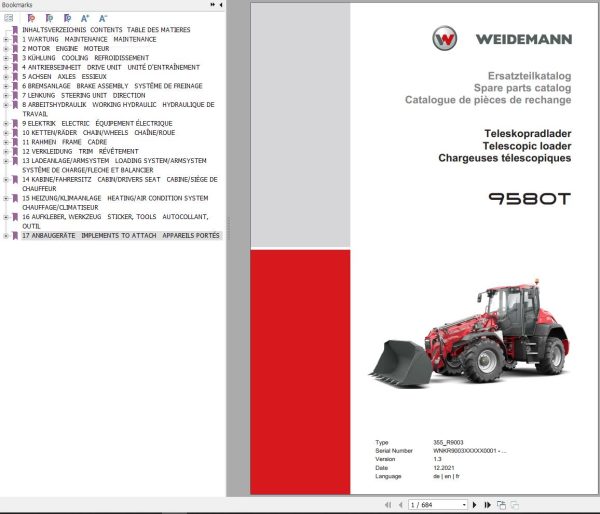This screenshot has width=600, height=514.
Task: Open 1 WARTUNG MAINTENANCE bookmark
Action: pos(89,39)
